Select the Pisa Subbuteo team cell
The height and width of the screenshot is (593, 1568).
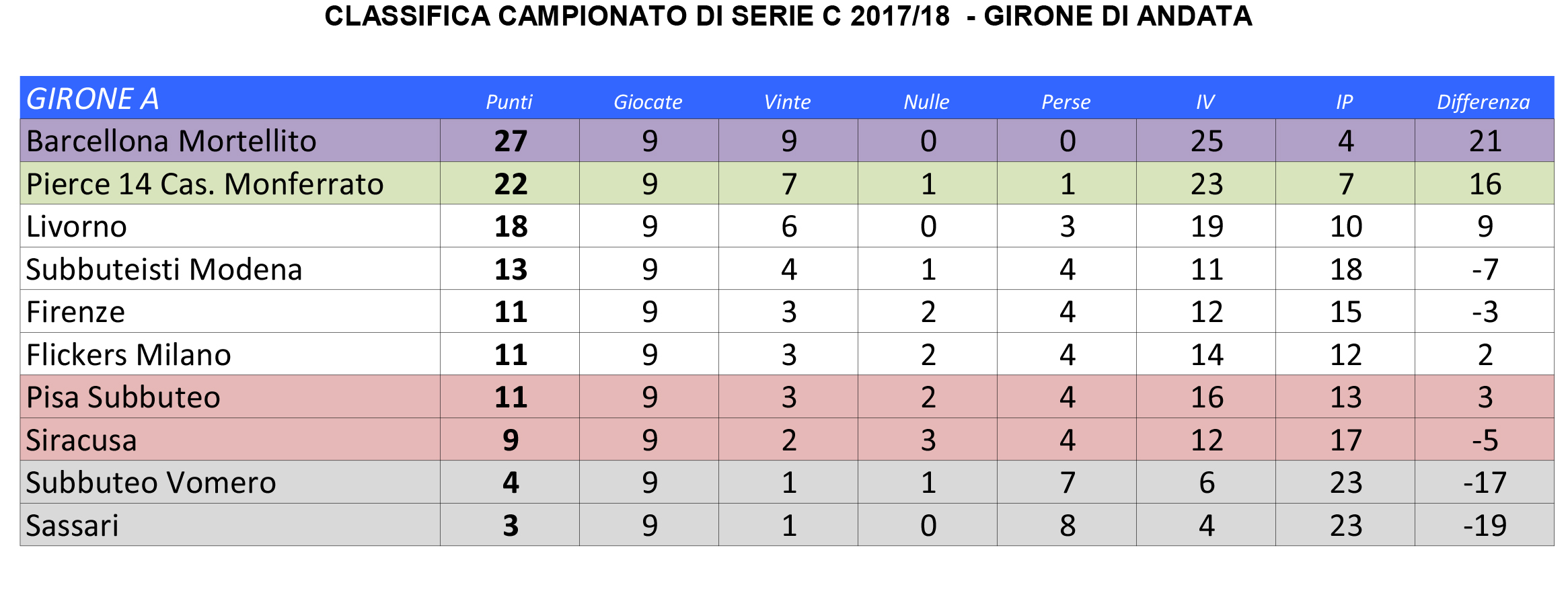tap(123, 397)
